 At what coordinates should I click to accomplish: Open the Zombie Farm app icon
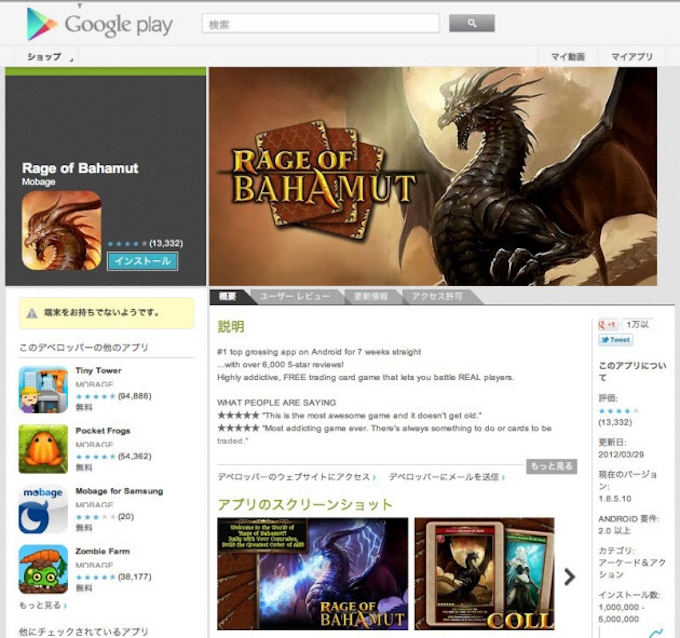43,569
